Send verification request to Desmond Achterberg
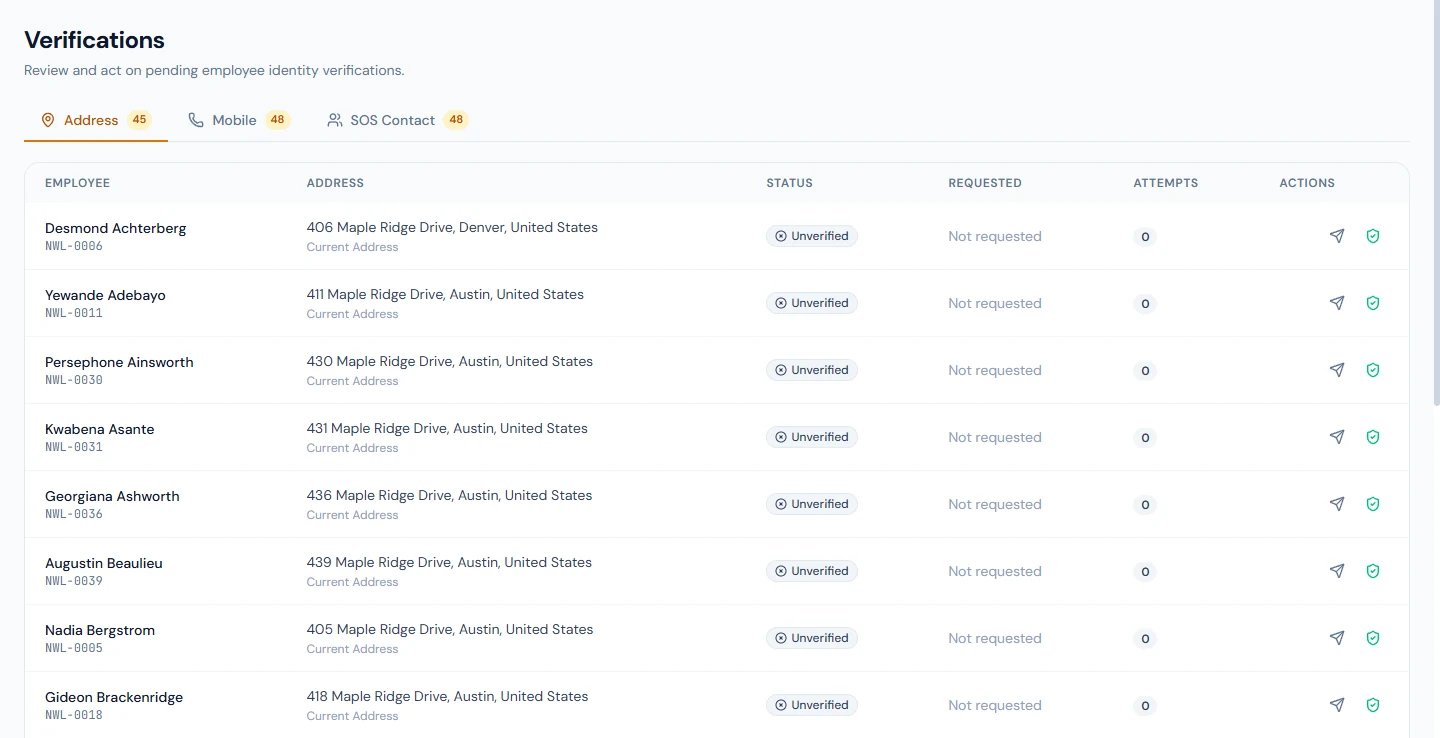The width and height of the screenshot is (1440, 738). coord(1337,236)
